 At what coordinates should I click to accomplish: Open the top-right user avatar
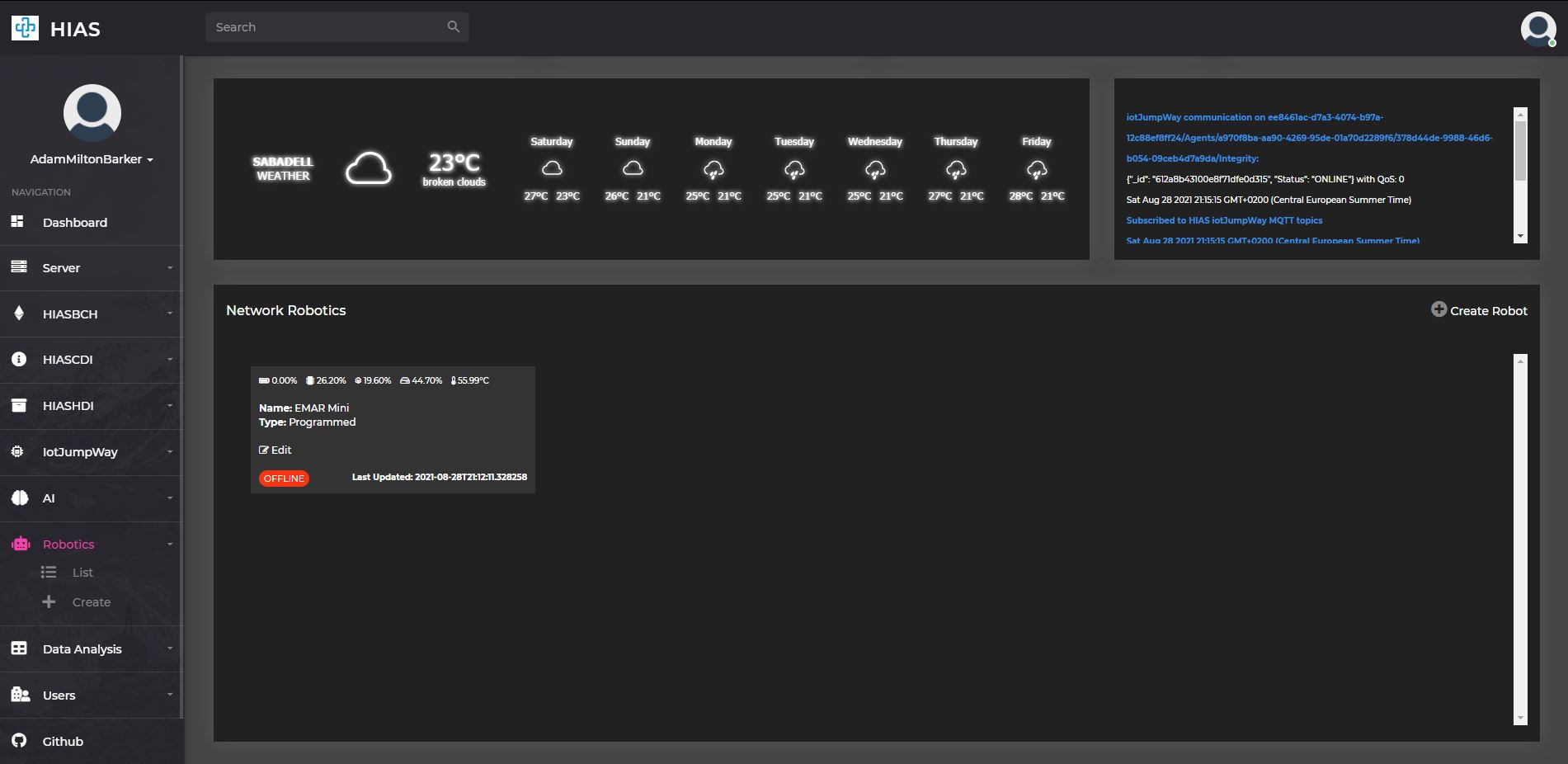[x=1537, y=29]
